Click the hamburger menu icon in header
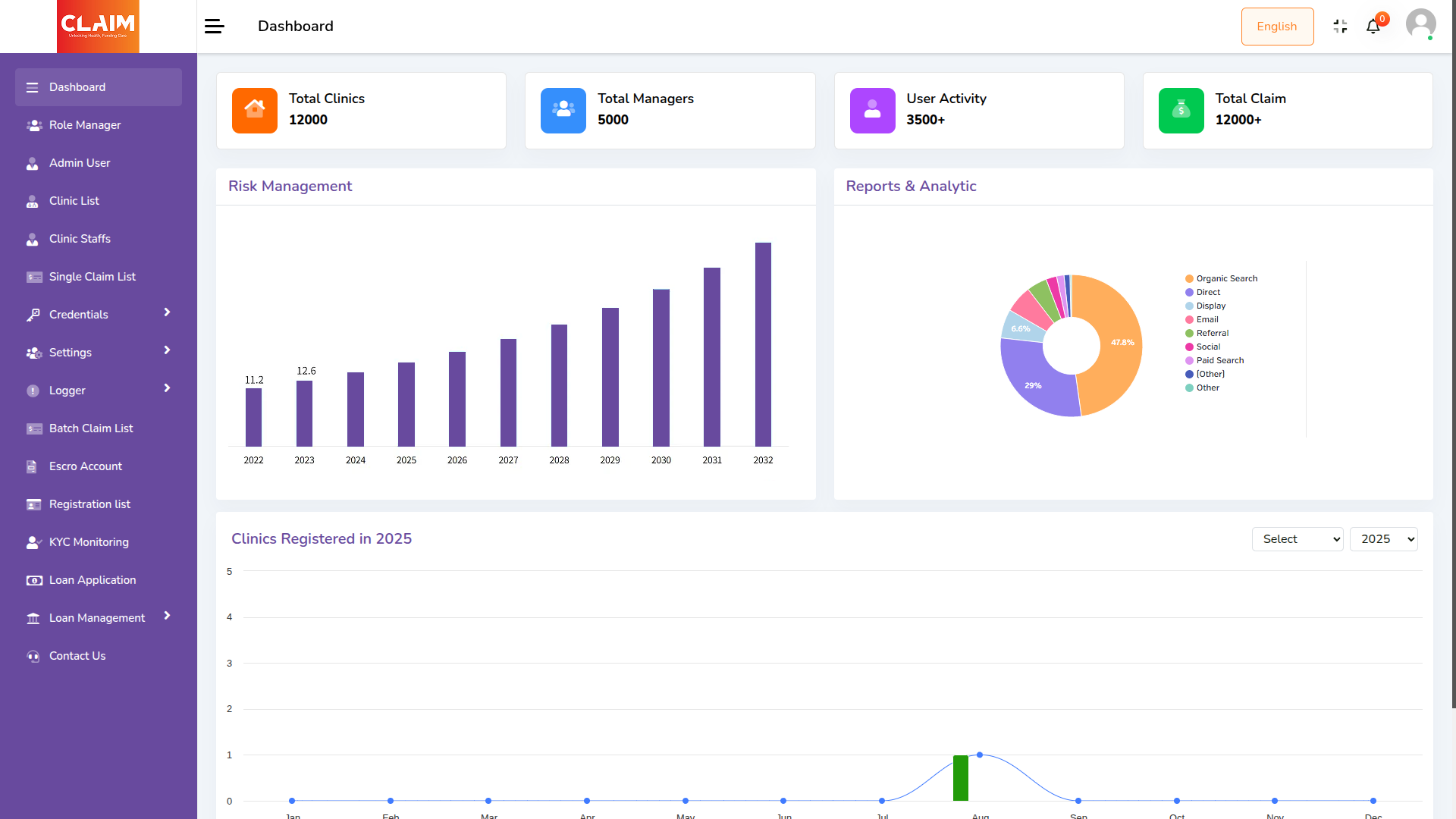The image size is (1456, 819). (215, 27)
